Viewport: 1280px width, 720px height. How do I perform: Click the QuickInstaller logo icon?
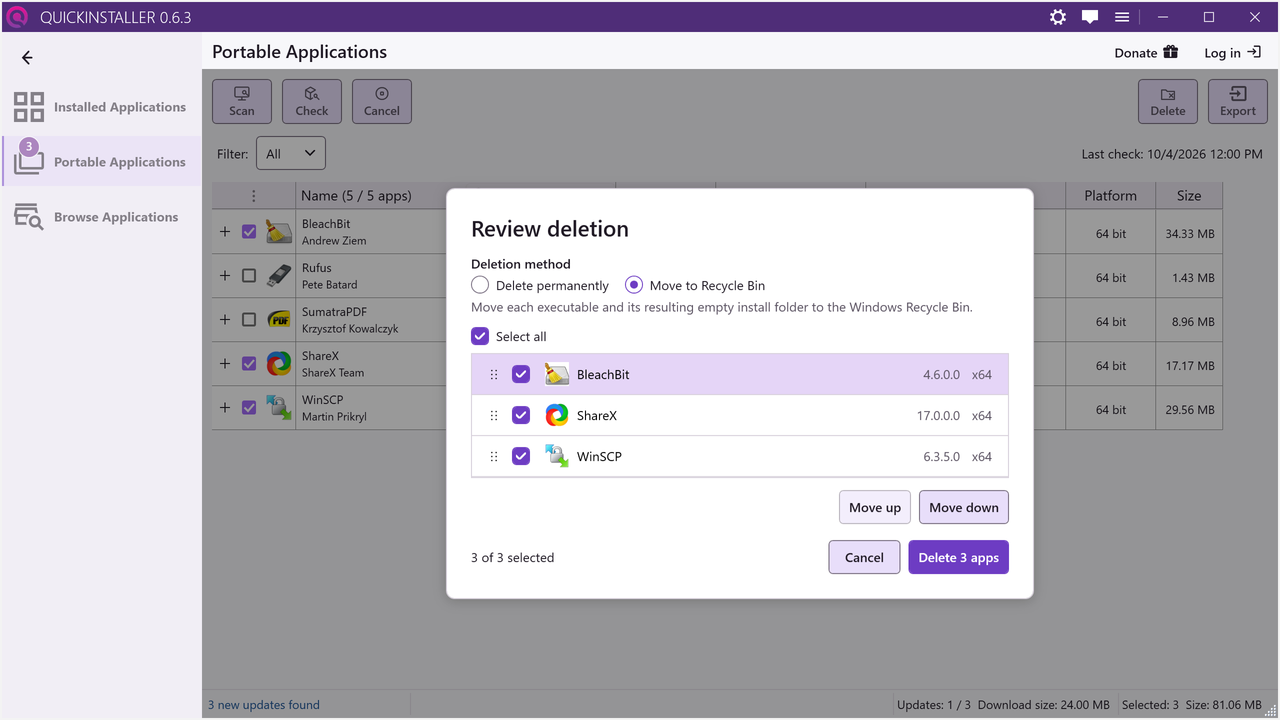(x=17, y=17)
